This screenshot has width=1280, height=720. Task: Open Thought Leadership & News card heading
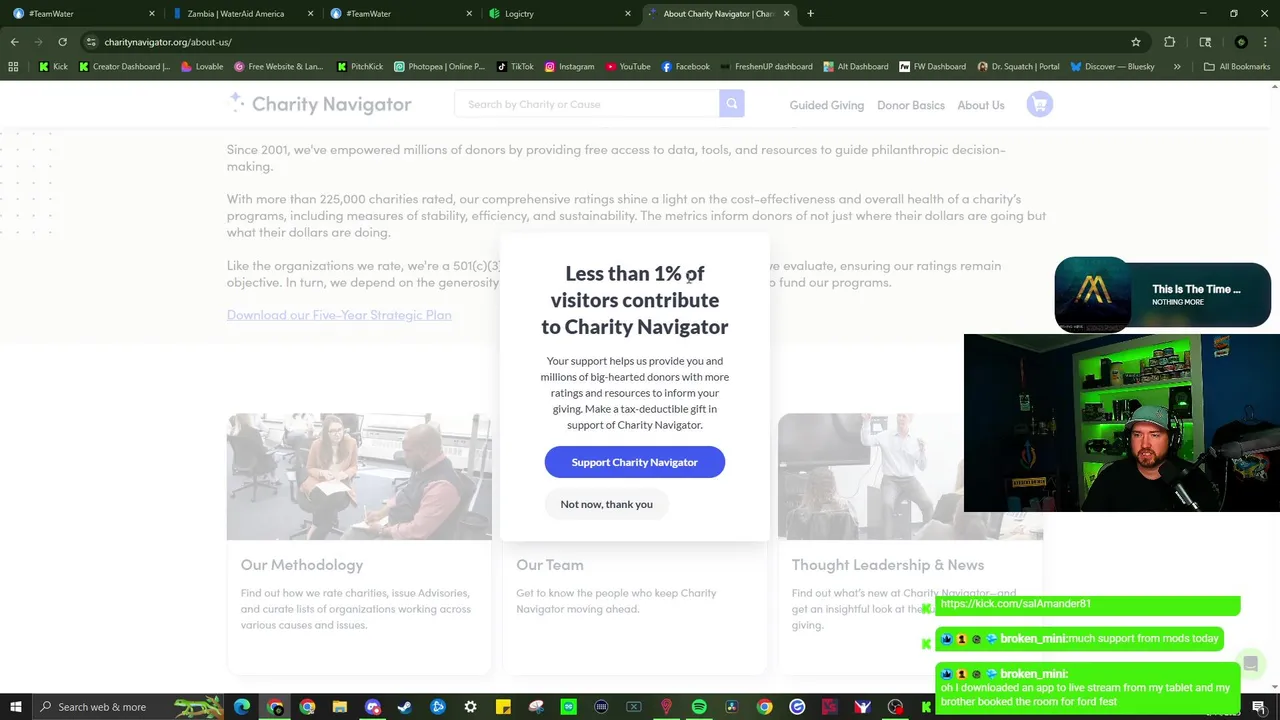(888, 565)
